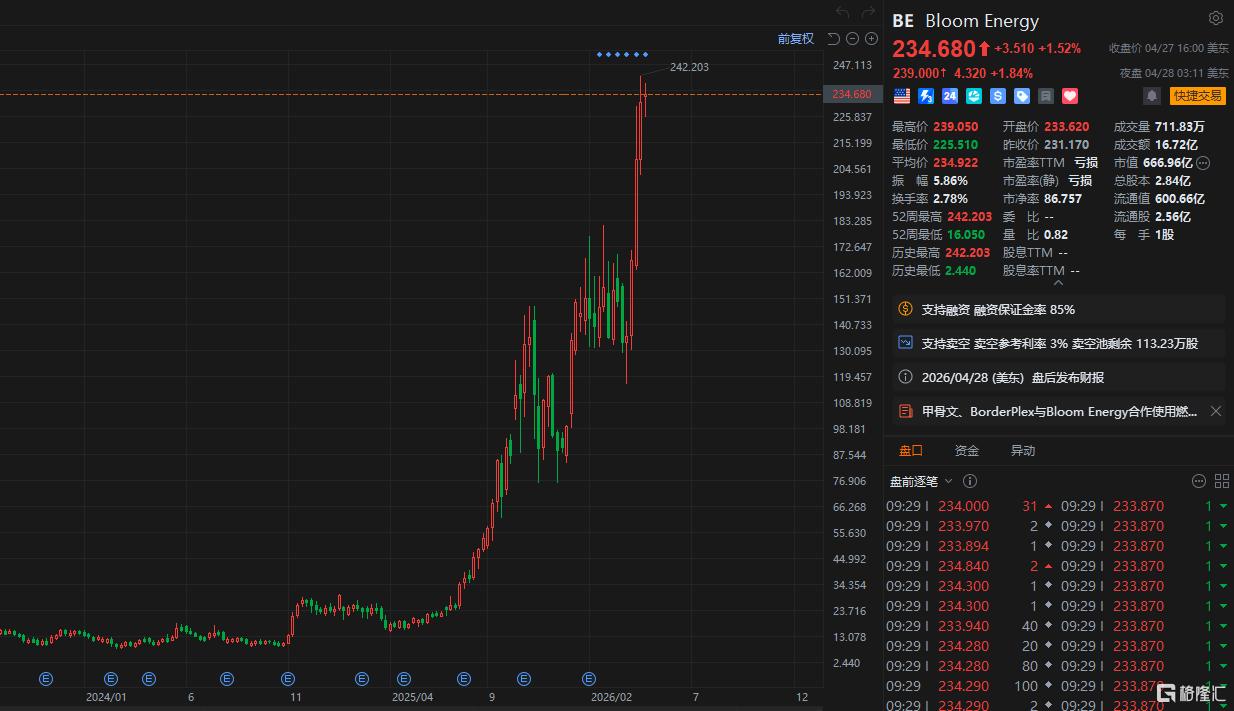Zoom out the chart with the minus icon
The width and height of the screenshot is (1234, 711).
[x=852, y=39]
